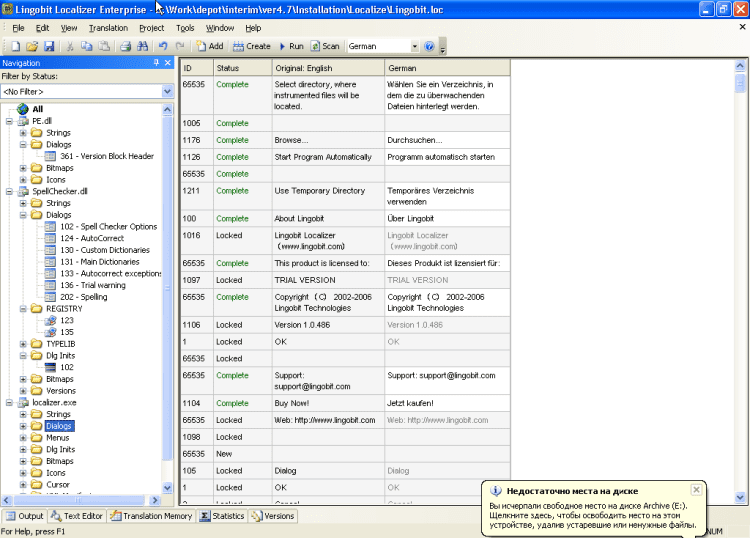Viewport: 750px width, 538px height.
Task: Click the navigation tree scroll right arrow
Action: pos(154,500)
